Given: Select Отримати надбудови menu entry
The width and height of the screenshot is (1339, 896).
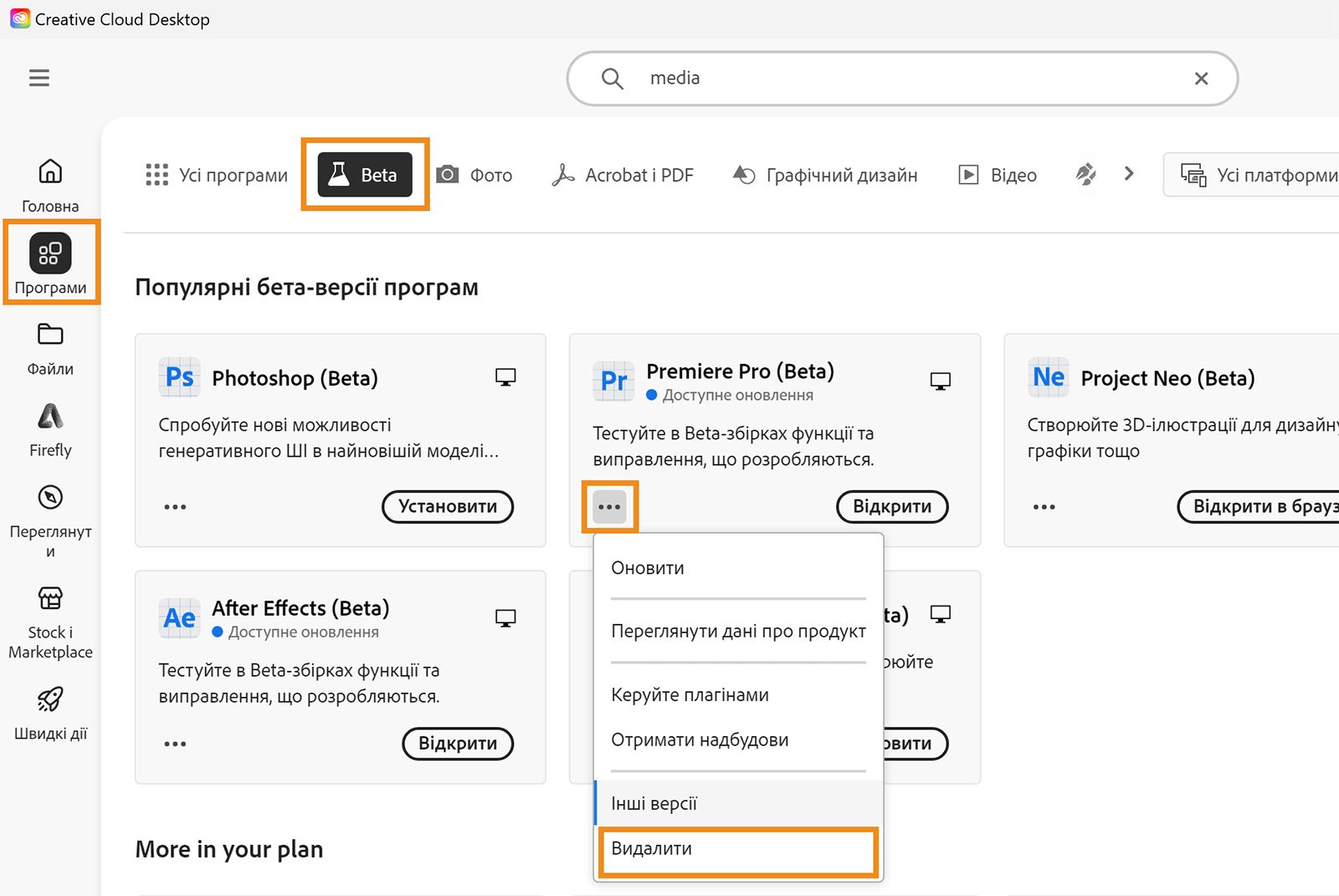Looking at the screenshot, I should (738, 740).
